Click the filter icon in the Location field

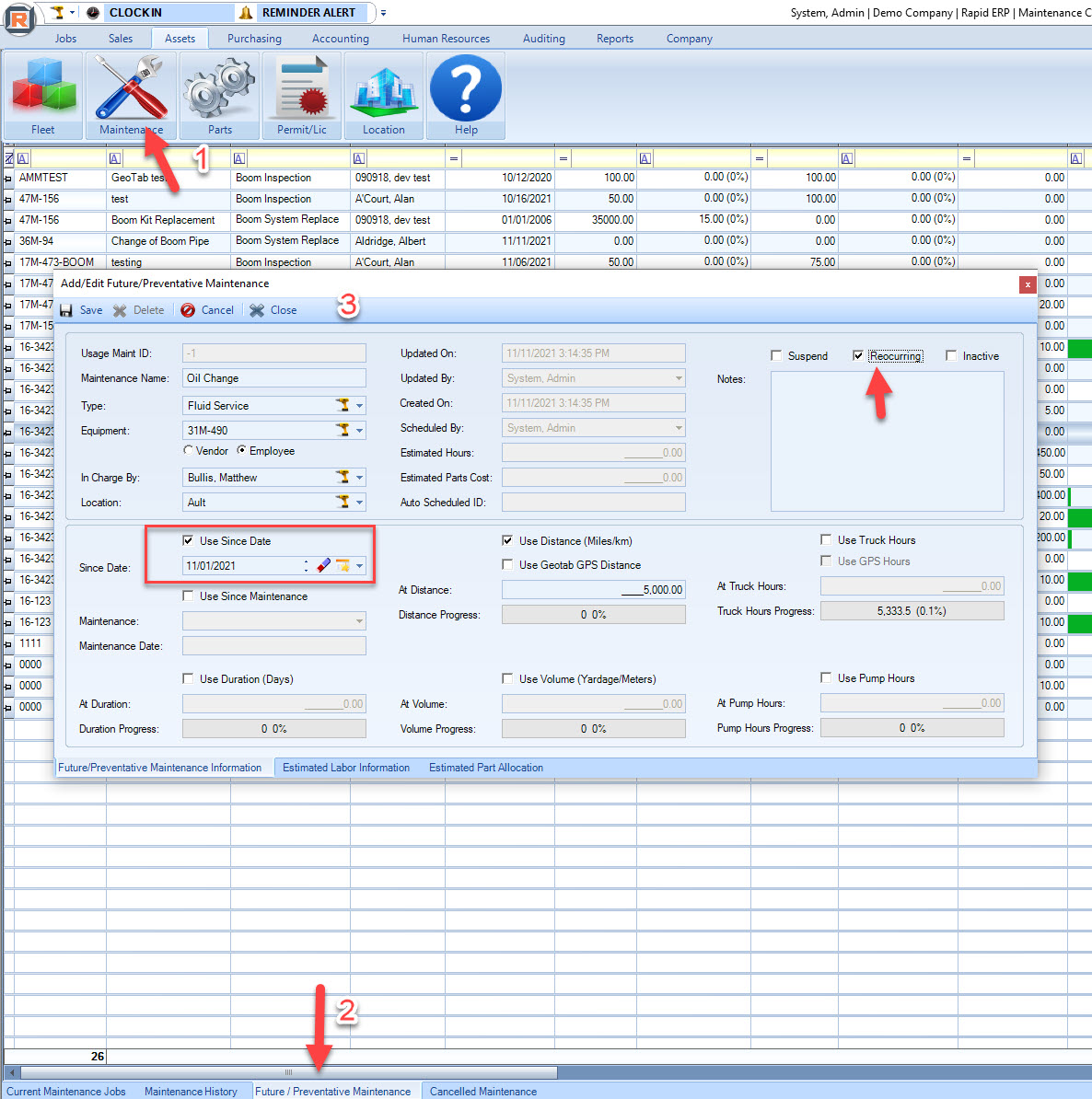(x=343, y=502)
